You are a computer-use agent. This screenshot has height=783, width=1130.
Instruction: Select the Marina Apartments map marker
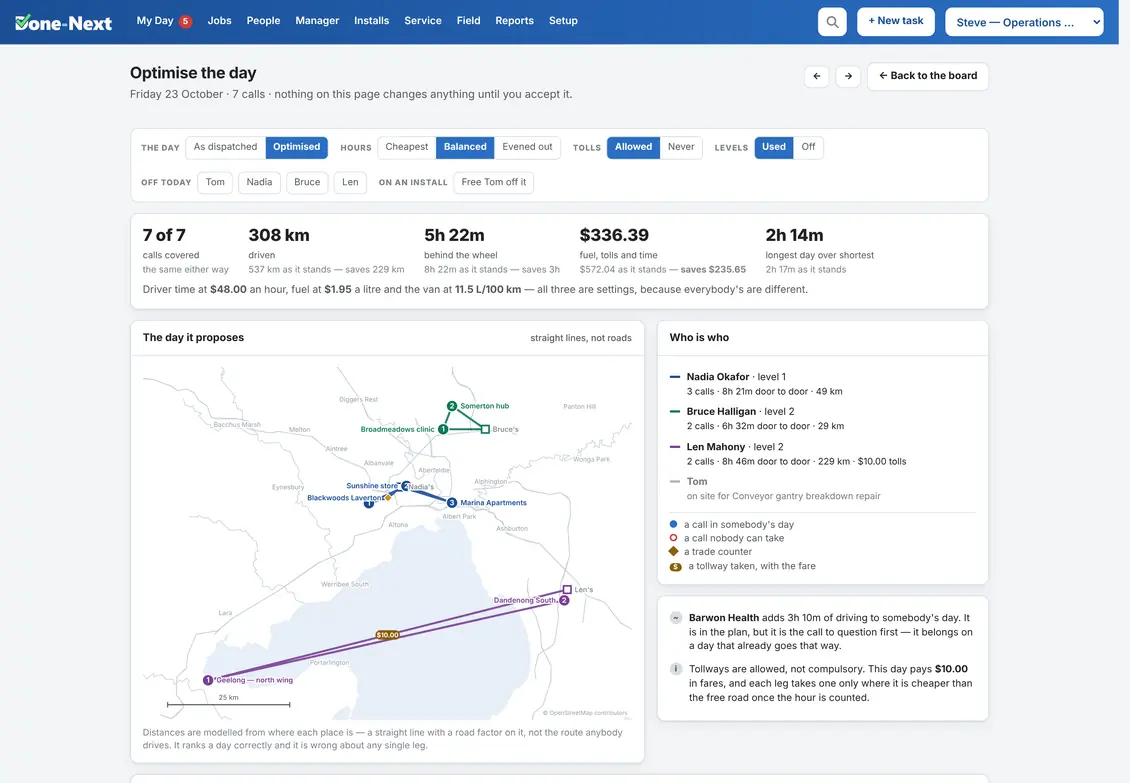tap(452, 503)
